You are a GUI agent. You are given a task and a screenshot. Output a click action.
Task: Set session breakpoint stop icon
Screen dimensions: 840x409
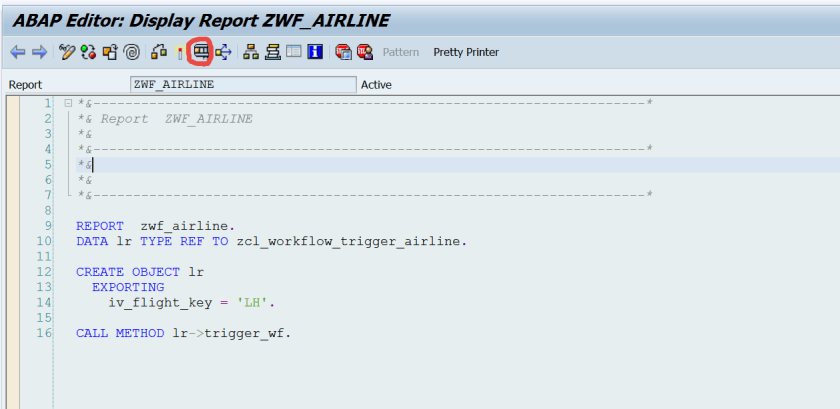(343, 52)
